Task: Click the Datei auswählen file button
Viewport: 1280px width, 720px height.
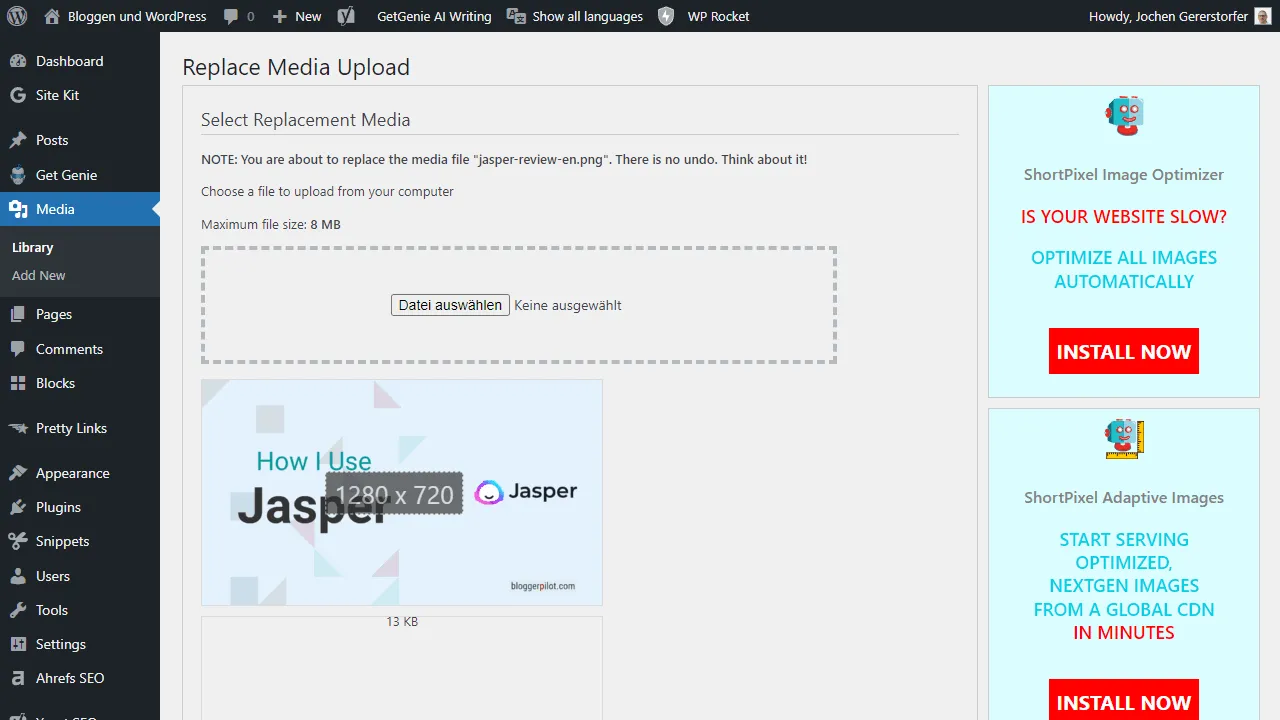Action: (x=450, y=305)
